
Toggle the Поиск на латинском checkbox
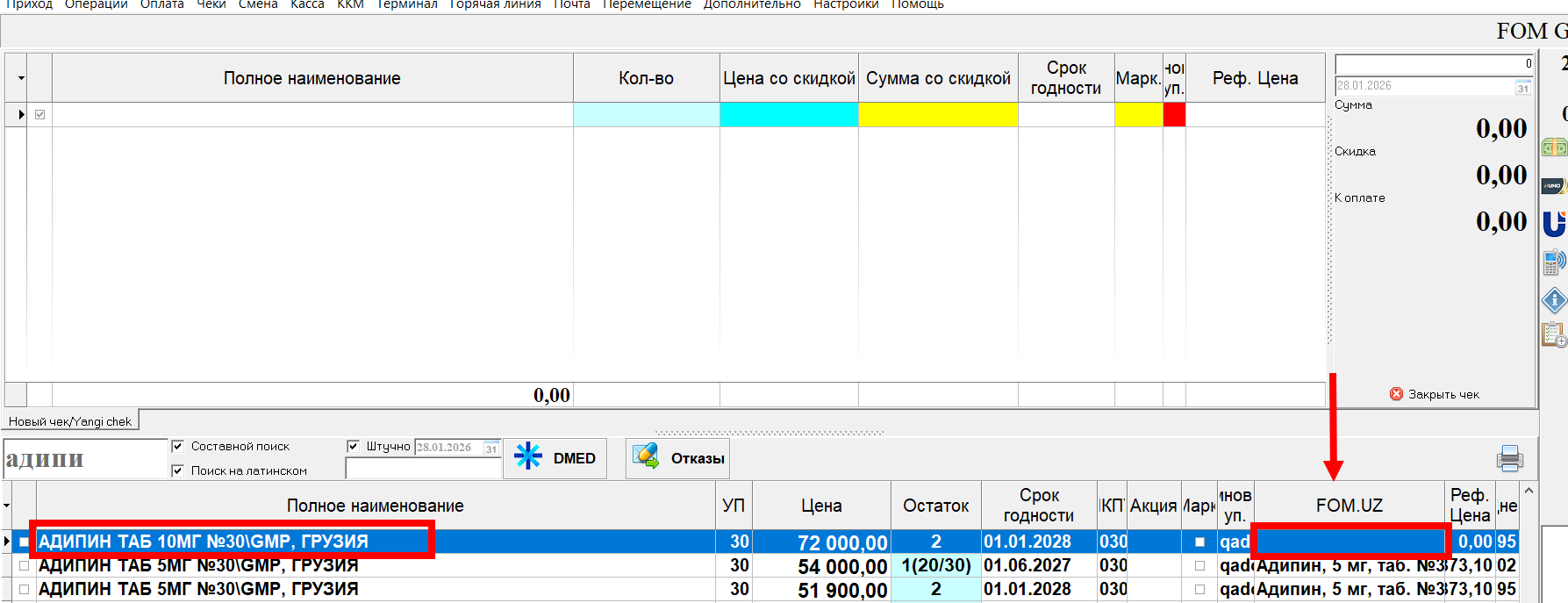tap(177, 470)
